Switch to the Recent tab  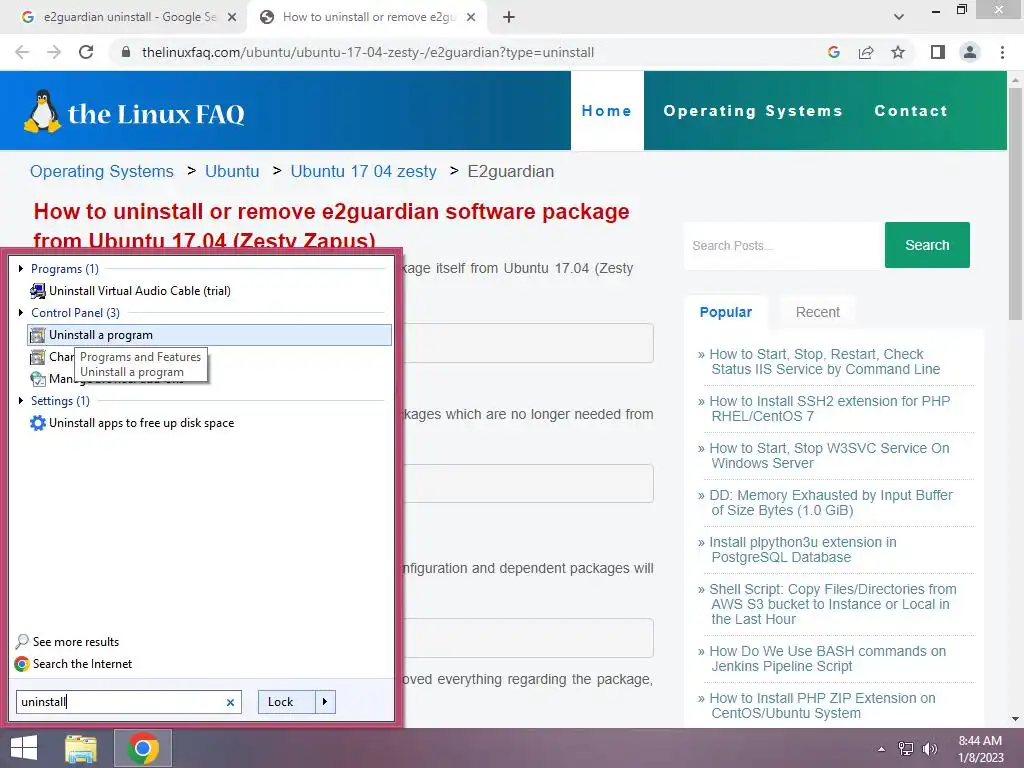[x=818, y=312]
